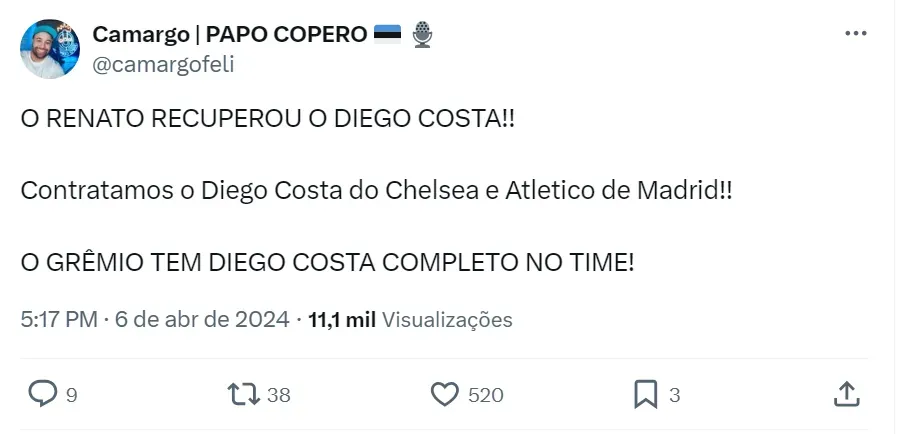Image resolution: width=902 pixels, height=434 pixels.
Task: Open Camargo's profile picture
Action: tap(50, 49)
